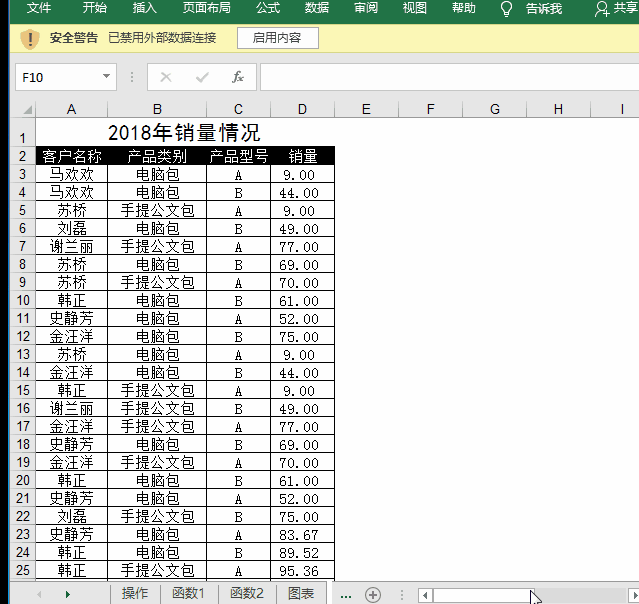The image size is (639, 604).
Task: Select column A header
Action: [71, 109]
